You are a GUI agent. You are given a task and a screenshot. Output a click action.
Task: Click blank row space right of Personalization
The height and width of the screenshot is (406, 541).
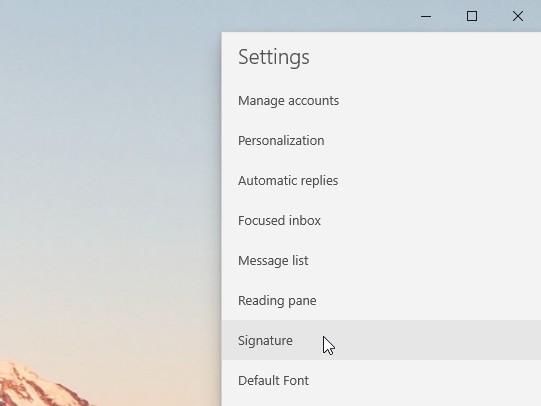[431, 141]
